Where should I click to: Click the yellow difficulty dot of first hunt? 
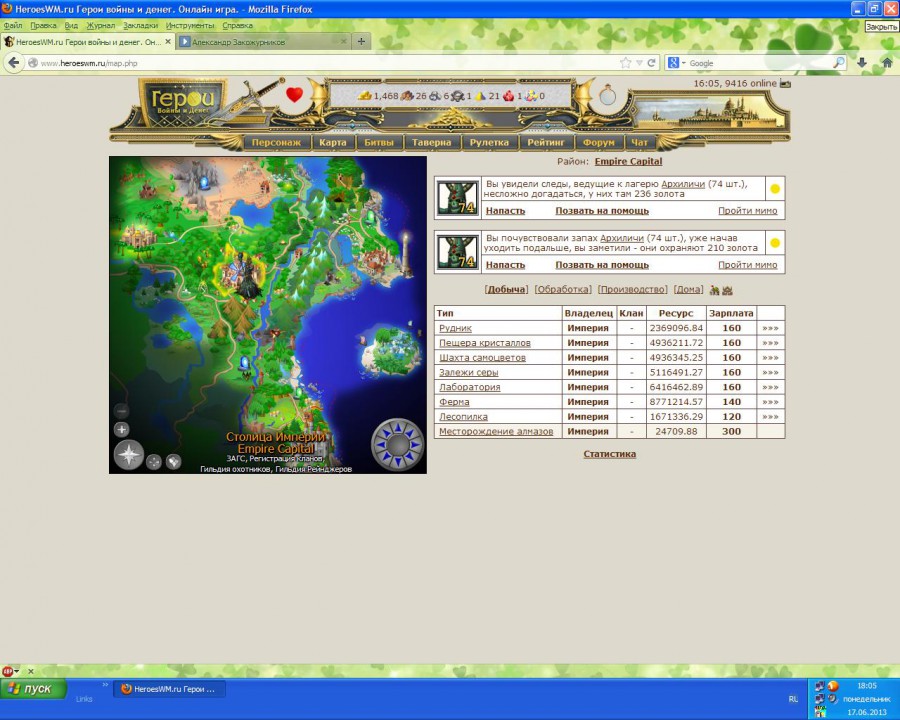pyautogui.click(x=775, y=189)
